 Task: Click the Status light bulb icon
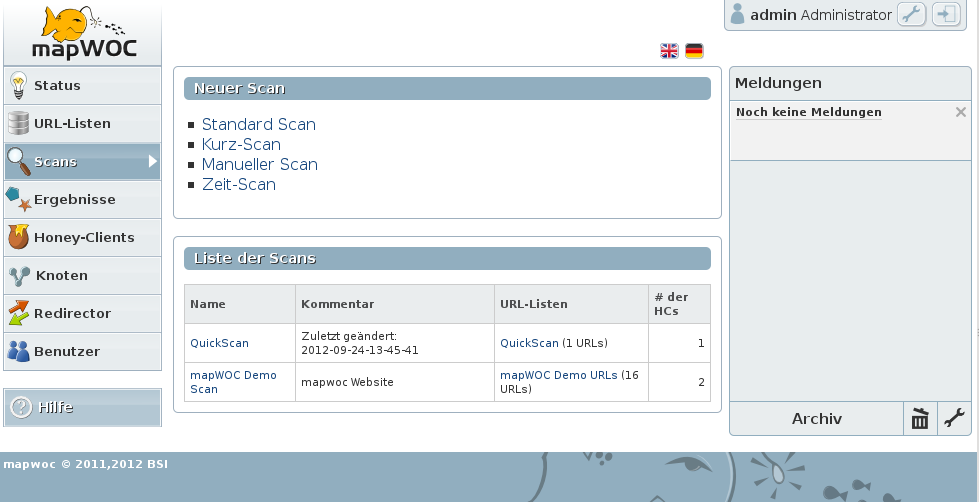click(18, 86)
